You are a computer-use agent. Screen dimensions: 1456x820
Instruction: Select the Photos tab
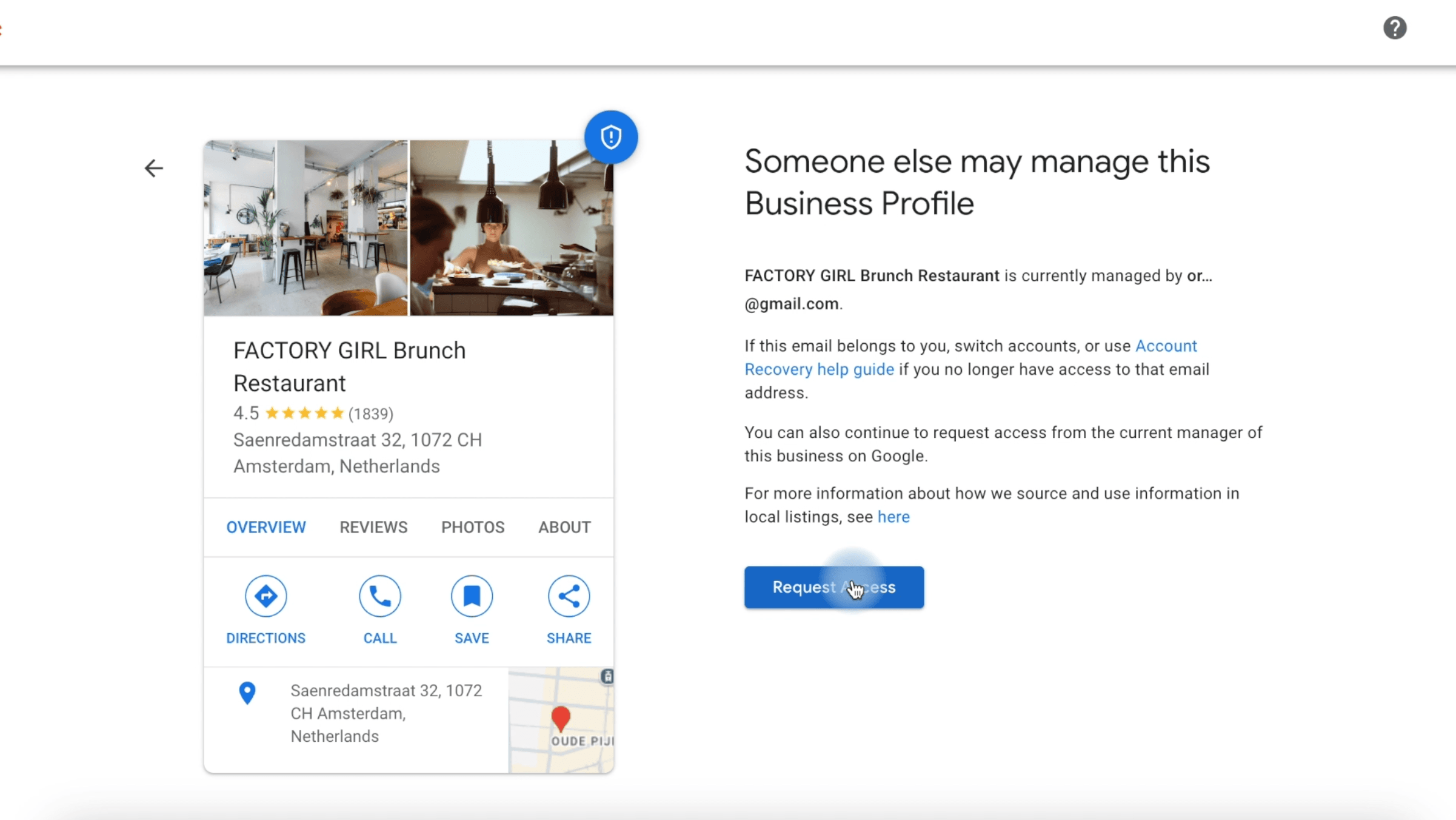pyautogui.click(x=473, y=527)
